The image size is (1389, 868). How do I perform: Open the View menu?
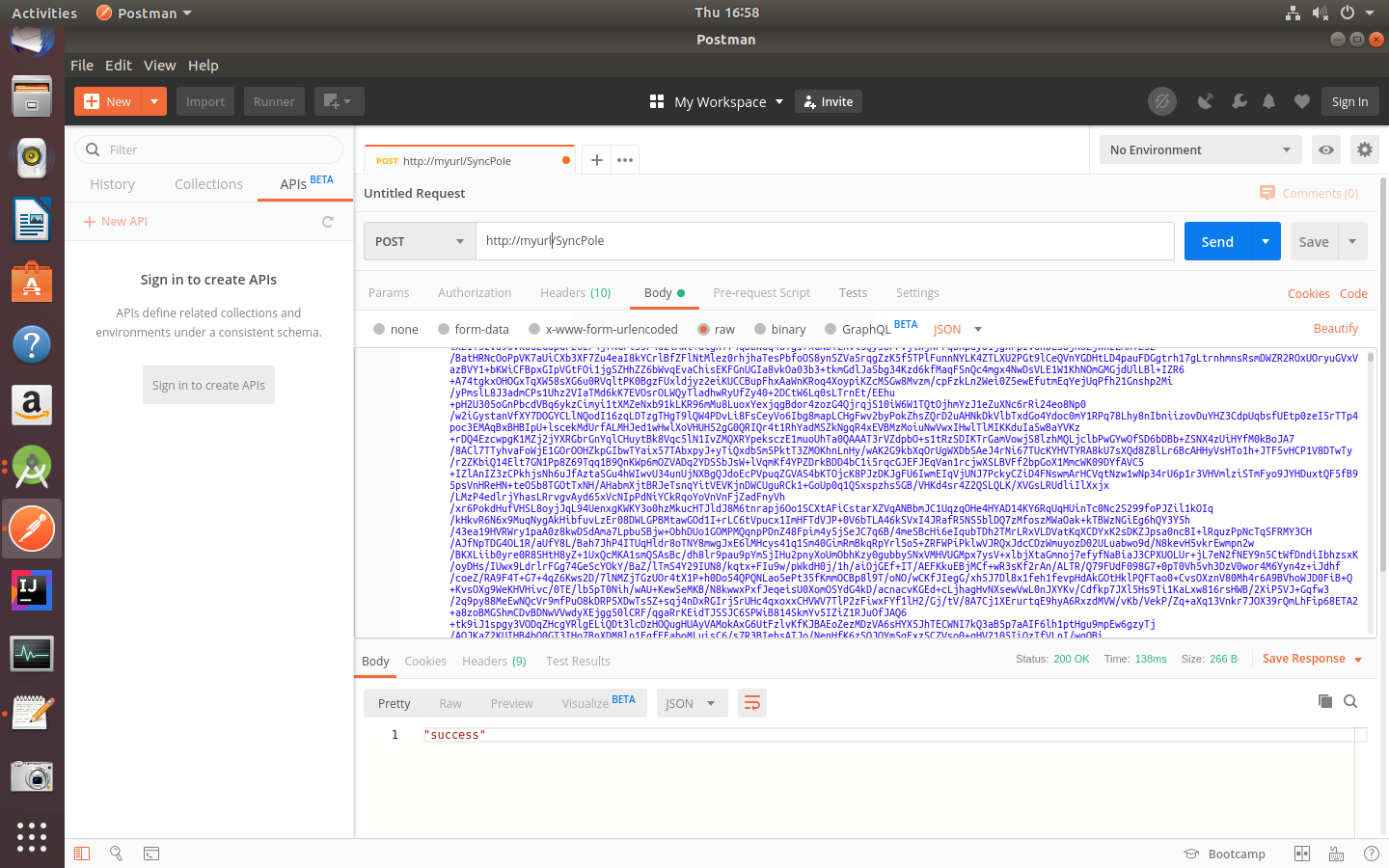pyautogui.click(x=160, y=65)
